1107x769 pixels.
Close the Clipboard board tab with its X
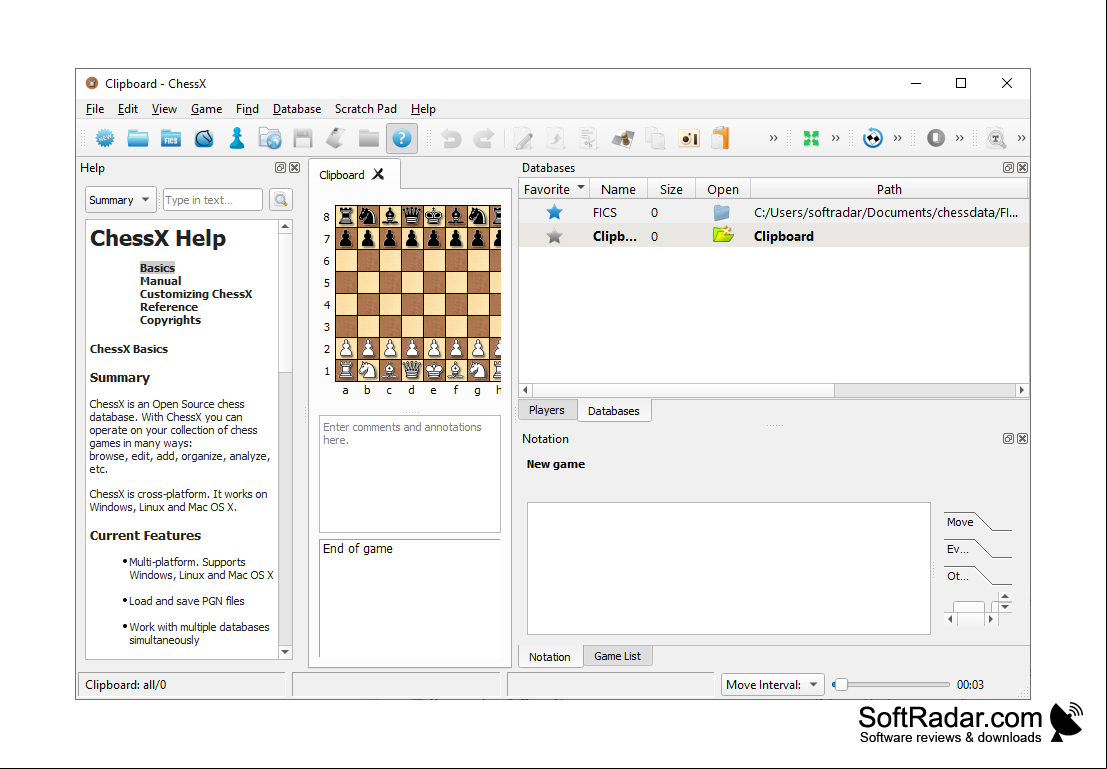tap(378, 174)
